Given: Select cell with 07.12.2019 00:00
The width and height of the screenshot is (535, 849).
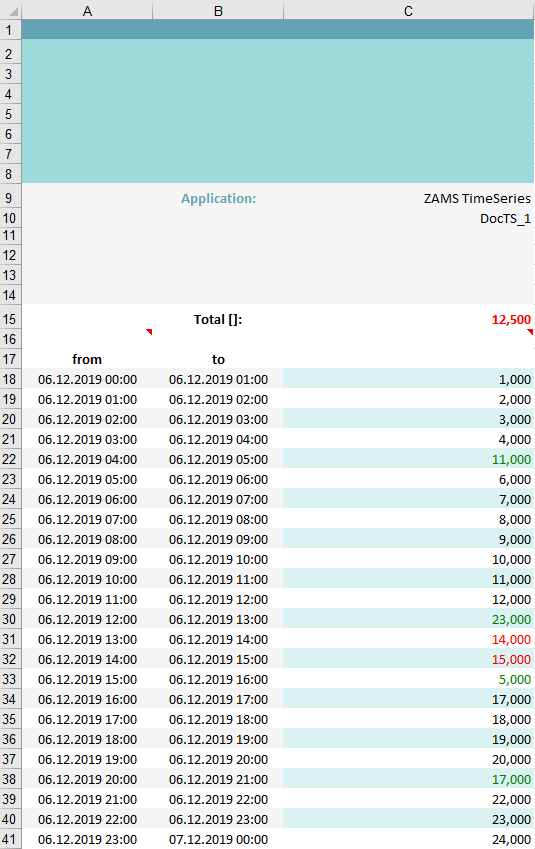Looking at the screenshot, I should click(218, 839).
